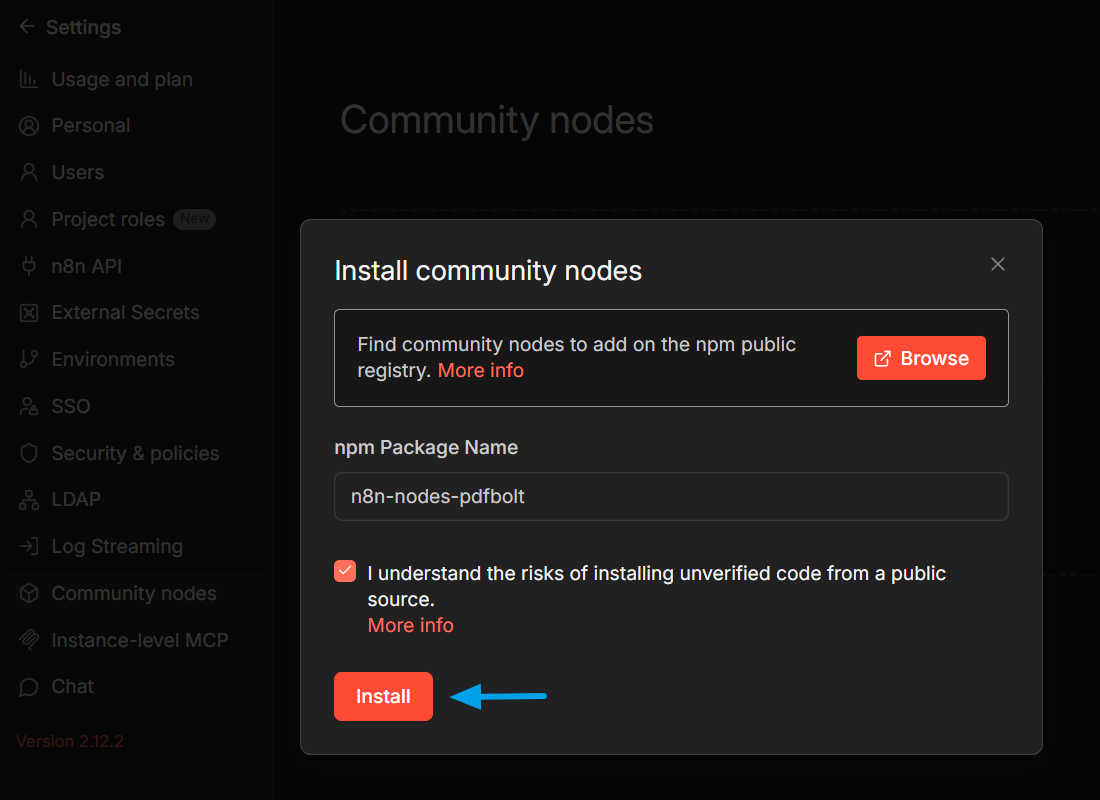Open SSO using its sidebar icon
This screenshot has height=800, width=1100.
pyautogui.click(x=29, y=406)
